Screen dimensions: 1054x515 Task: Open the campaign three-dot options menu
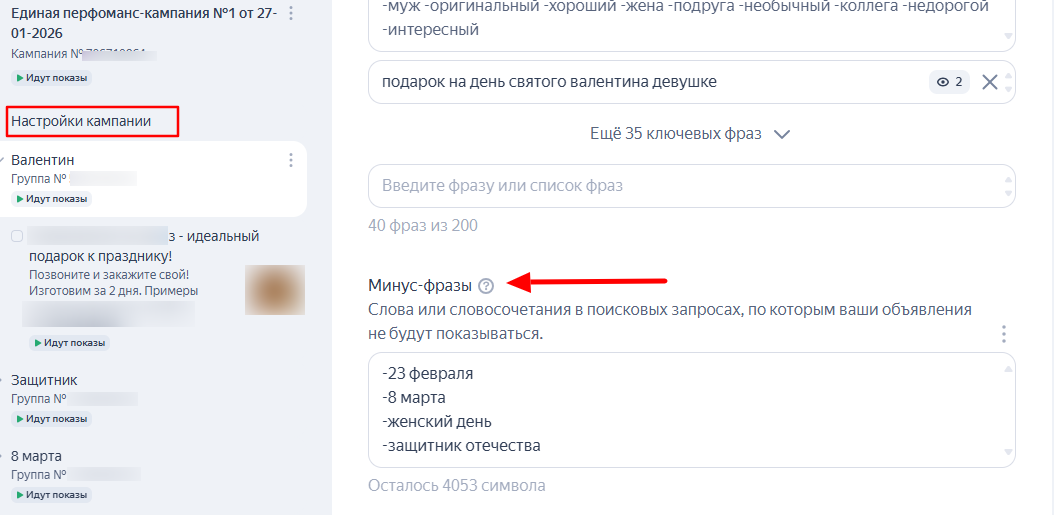pyautogui.click(x=291, y=14)
